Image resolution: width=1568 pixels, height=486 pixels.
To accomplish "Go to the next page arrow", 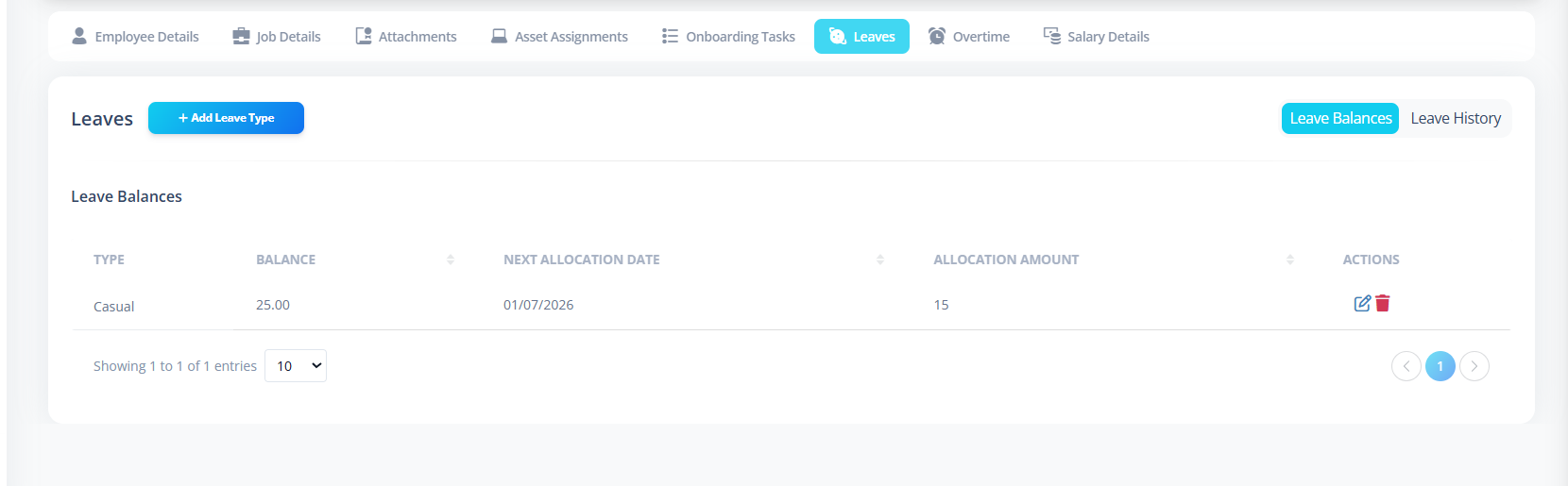I will pos(1474,366).
